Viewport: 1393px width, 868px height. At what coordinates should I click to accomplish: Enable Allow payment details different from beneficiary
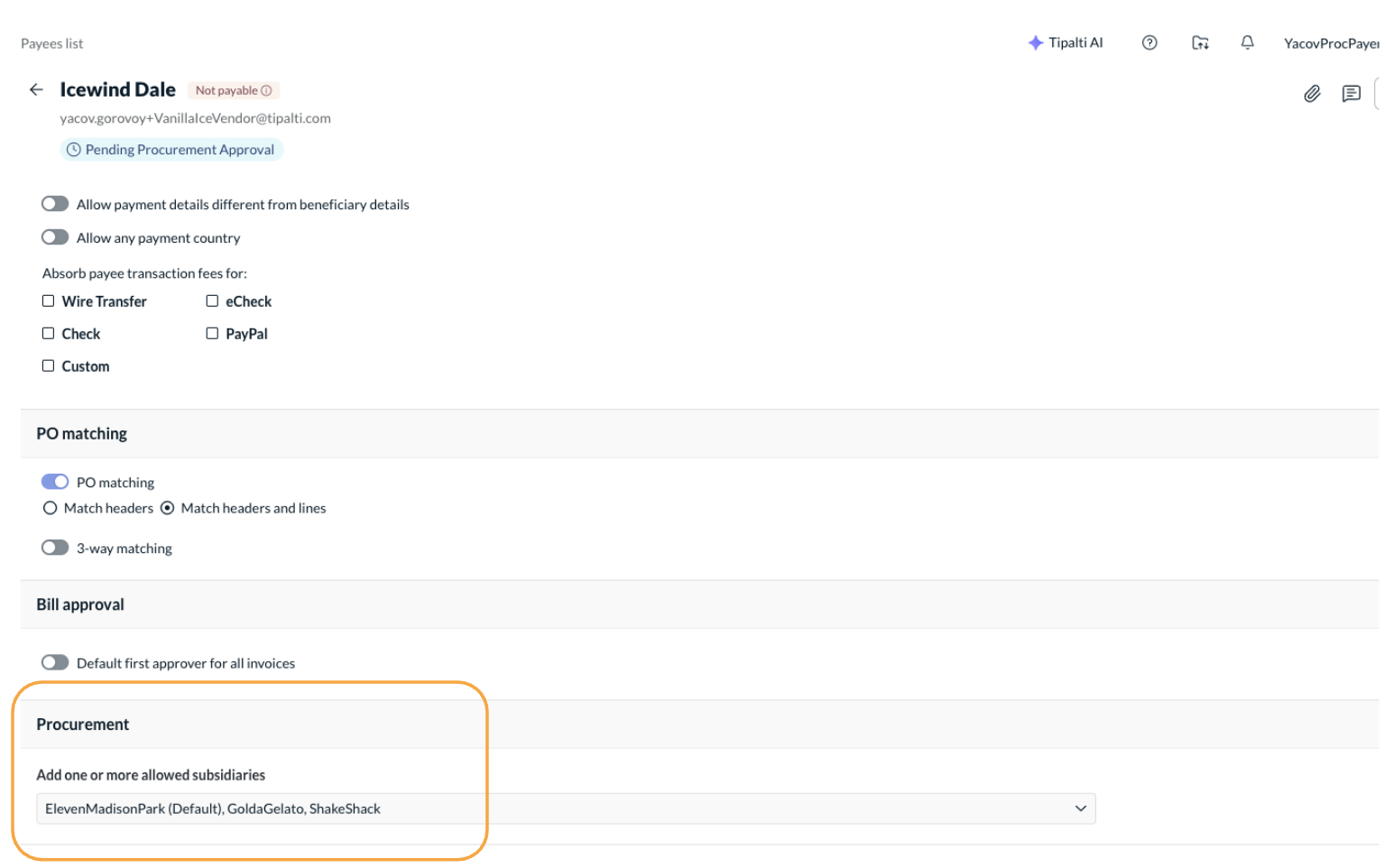[x=55, y=204]
